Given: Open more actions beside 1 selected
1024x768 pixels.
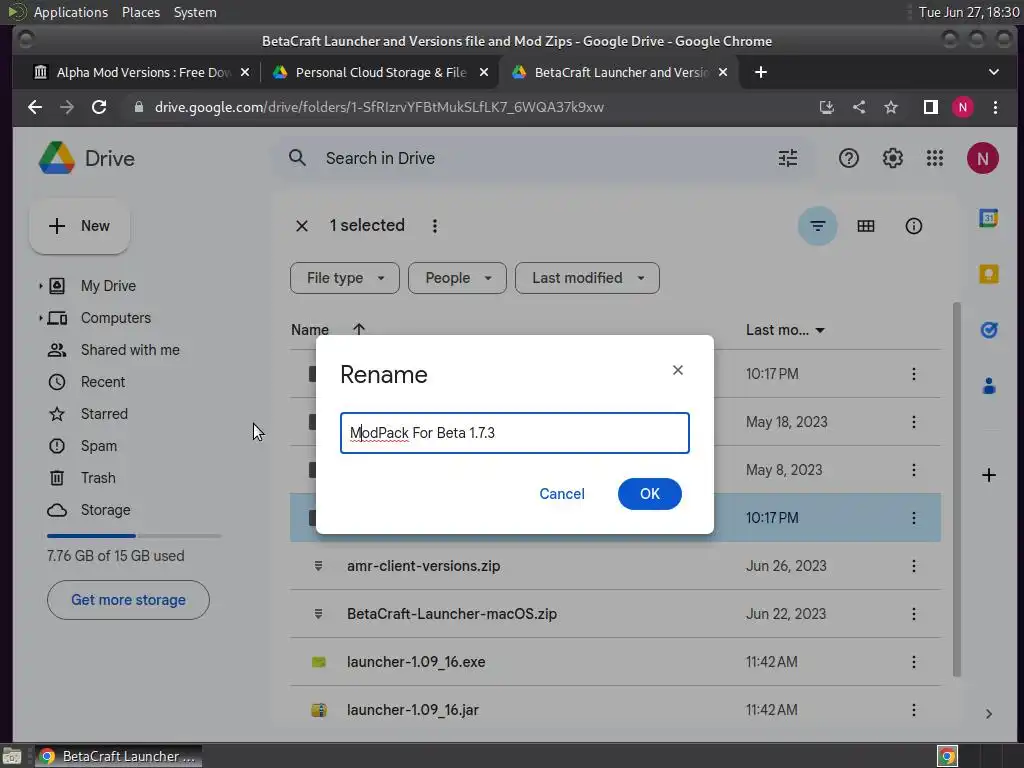Looking at the screenshot, I should click(x=434, y=226).
